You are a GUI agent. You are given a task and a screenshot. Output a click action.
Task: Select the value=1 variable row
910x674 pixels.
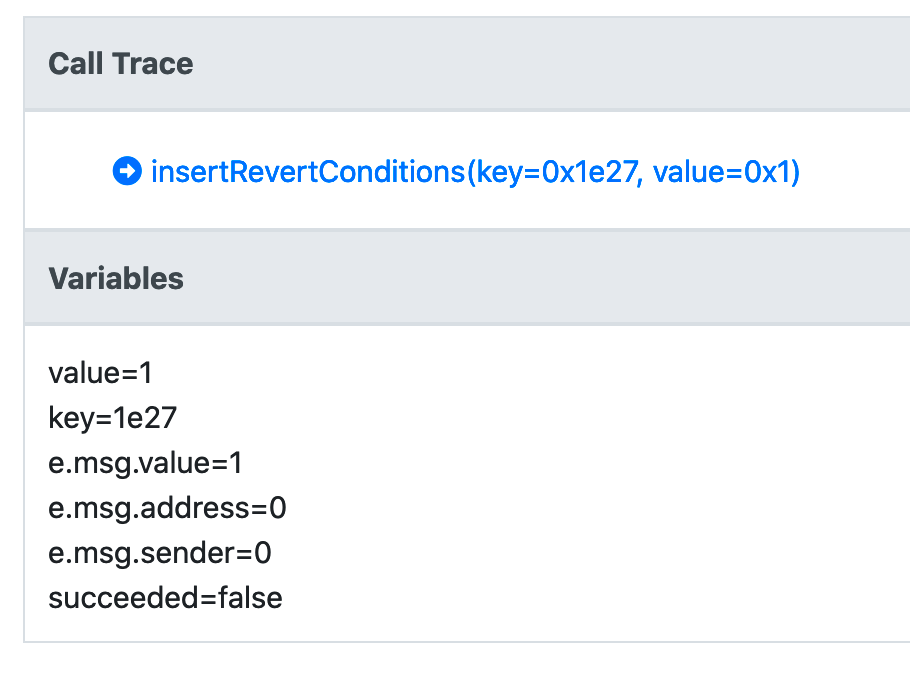pos(100,373)
